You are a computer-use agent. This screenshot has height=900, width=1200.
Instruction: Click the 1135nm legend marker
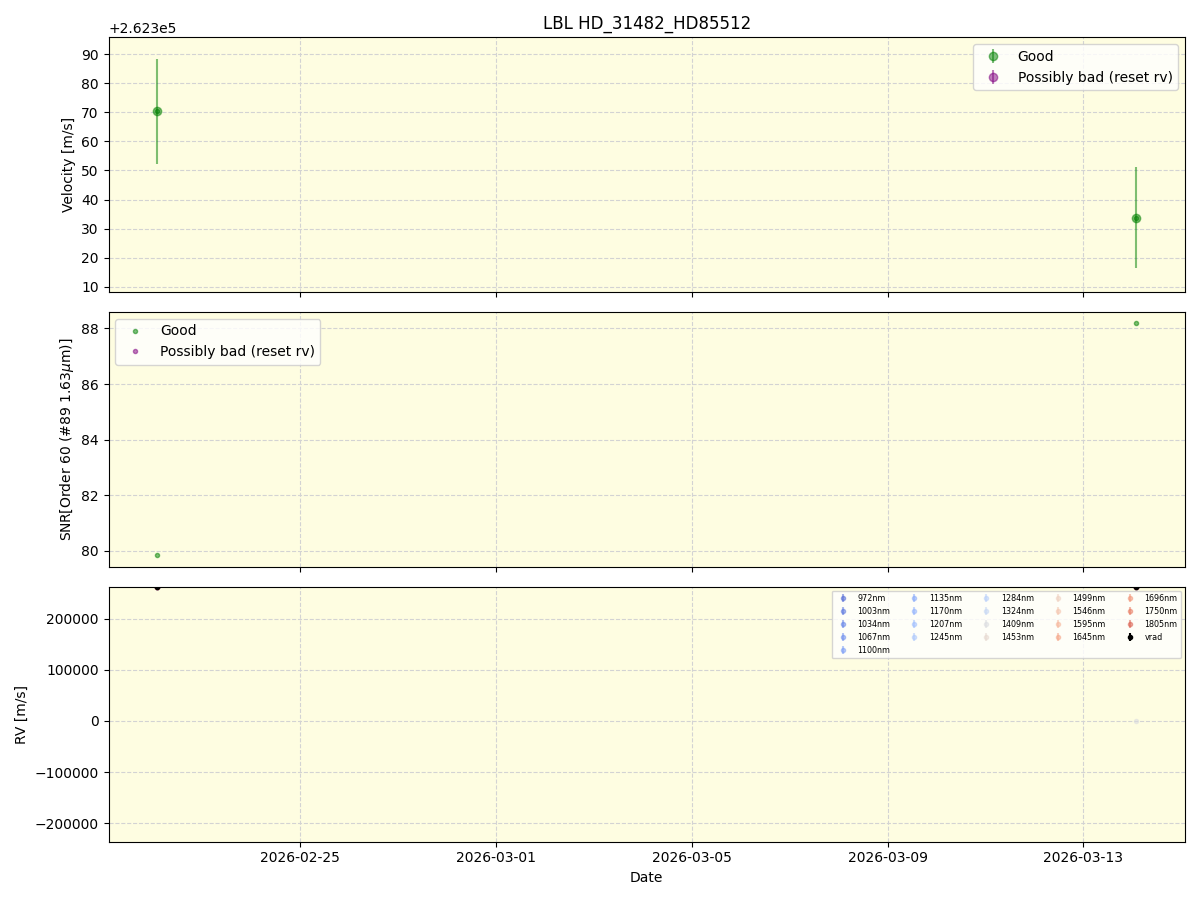pos(914,598)
